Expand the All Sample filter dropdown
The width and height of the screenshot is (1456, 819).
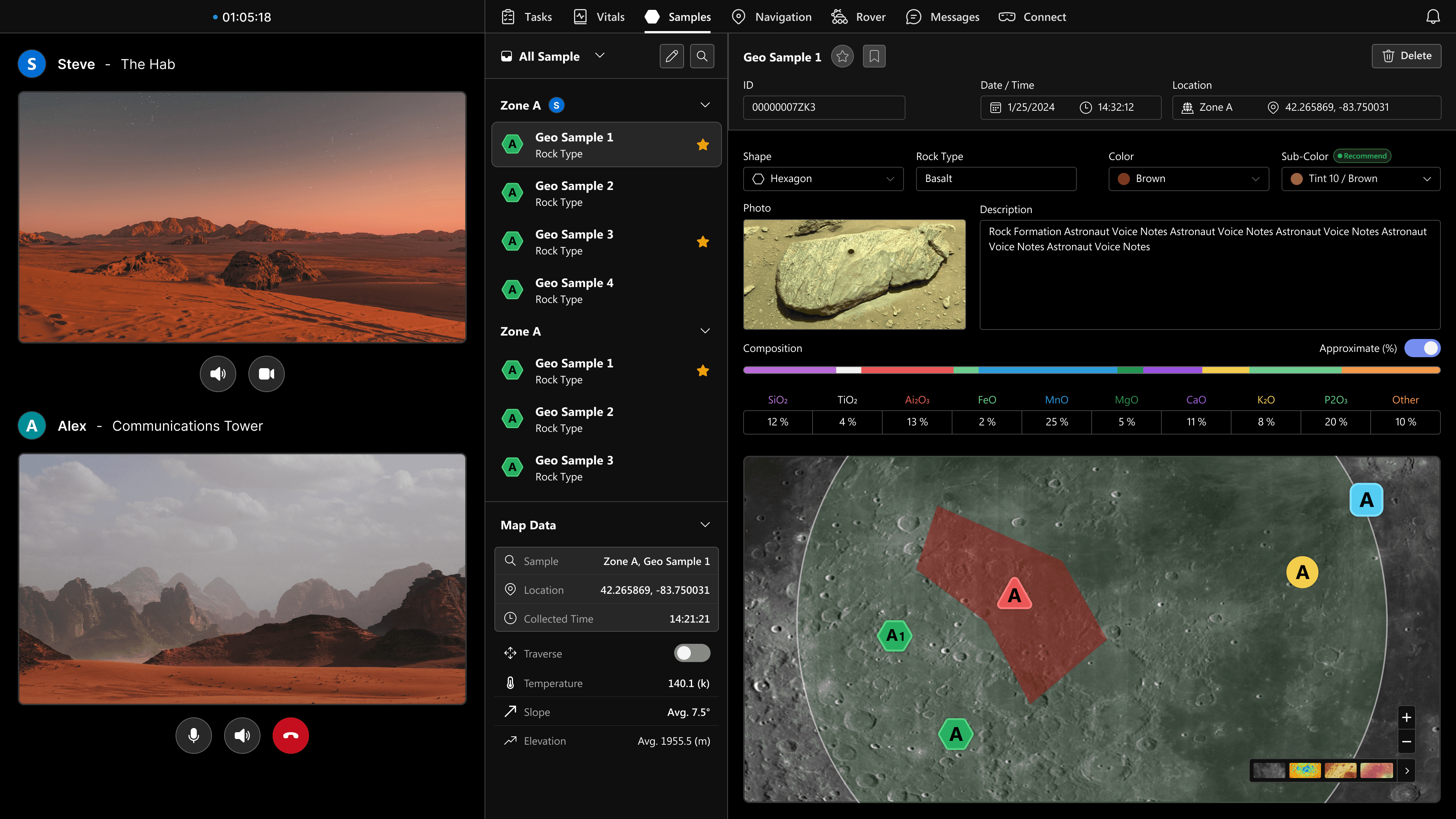(600, 56)
